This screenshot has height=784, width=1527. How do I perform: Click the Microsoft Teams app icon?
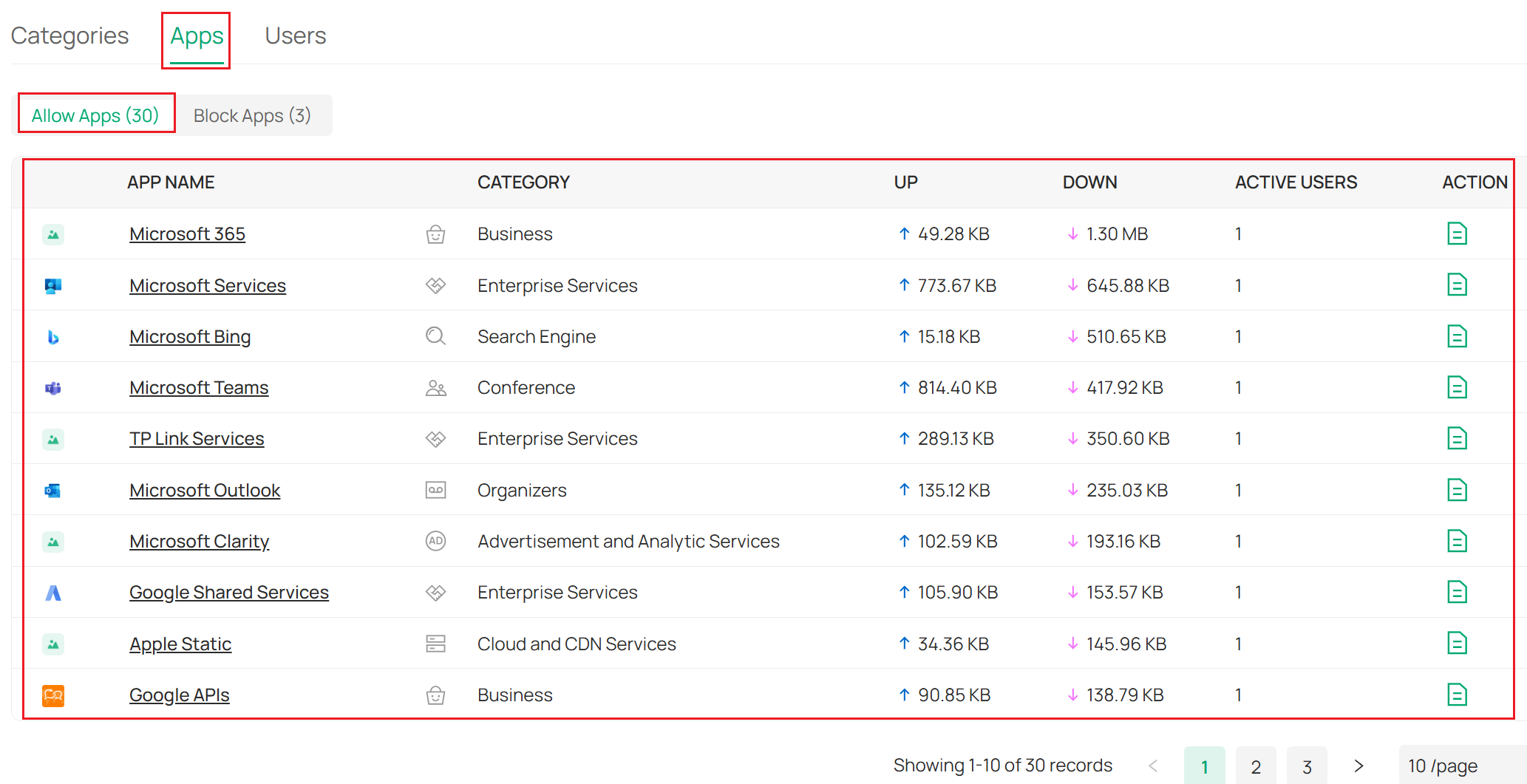tap(52, 387)
